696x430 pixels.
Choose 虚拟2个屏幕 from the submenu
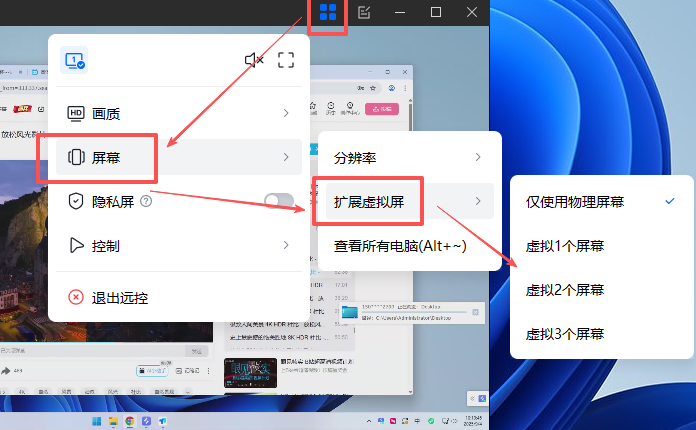coord(565,289)
